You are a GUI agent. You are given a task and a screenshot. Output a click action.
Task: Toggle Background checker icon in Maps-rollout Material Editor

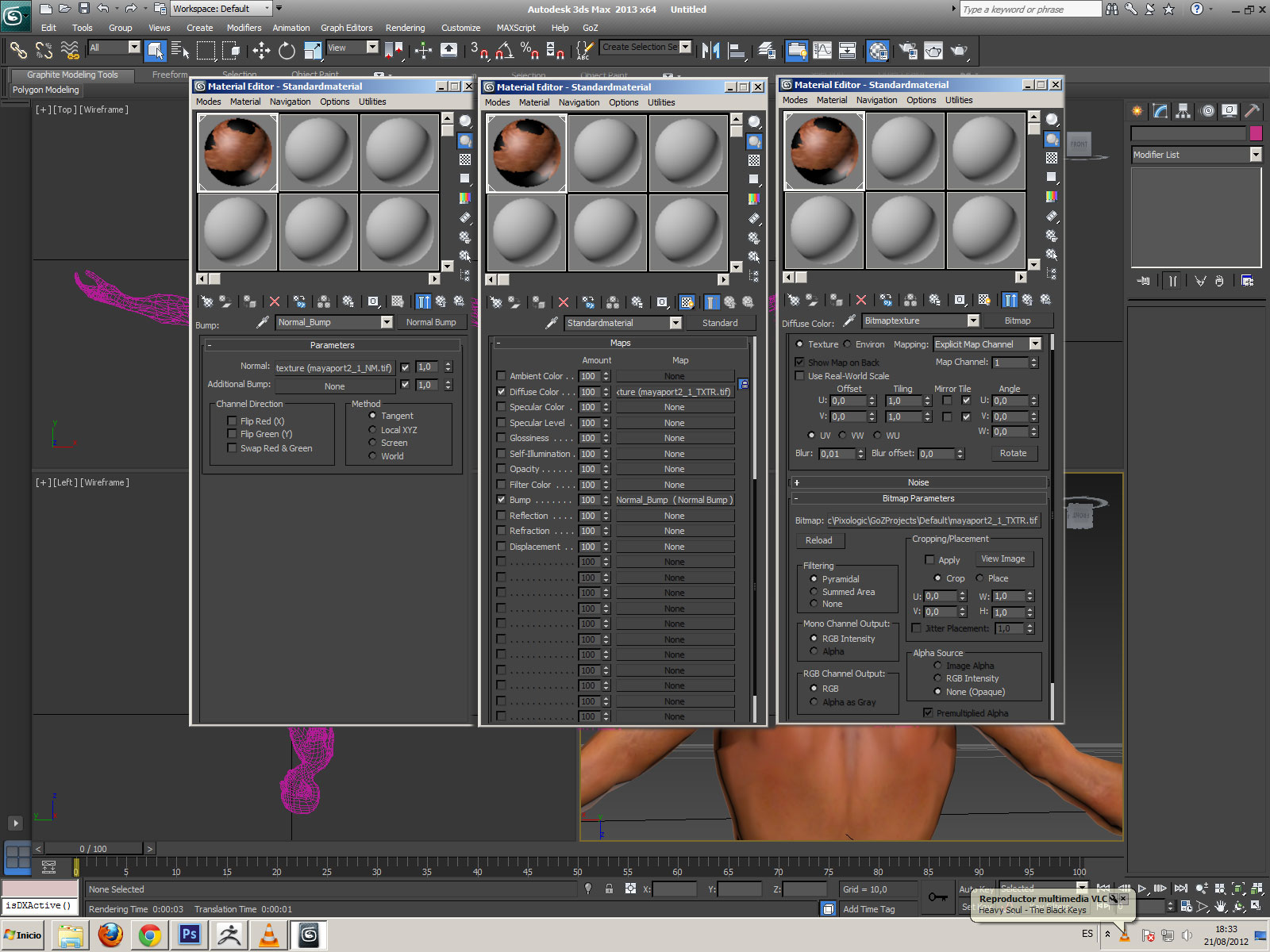pos(754,160)
